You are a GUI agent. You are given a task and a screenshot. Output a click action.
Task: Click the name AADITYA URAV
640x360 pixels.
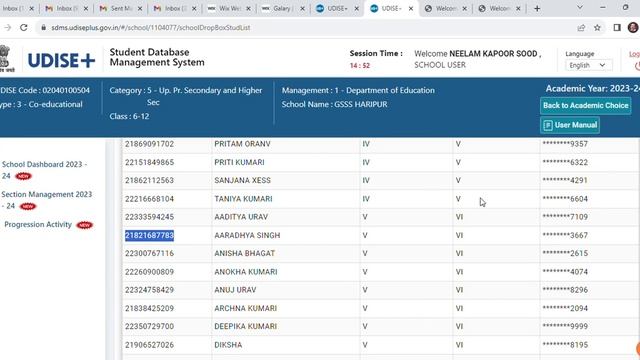241,217
